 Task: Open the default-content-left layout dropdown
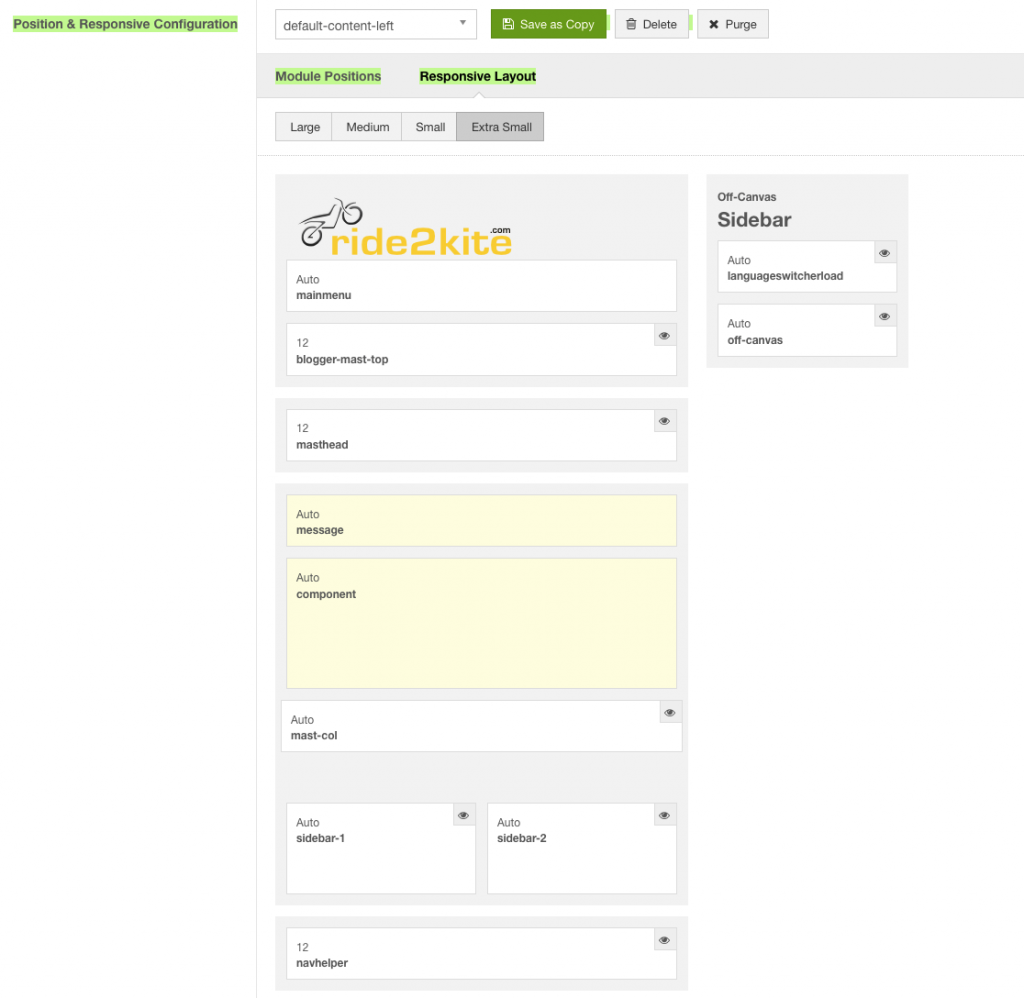coord(376,25)
